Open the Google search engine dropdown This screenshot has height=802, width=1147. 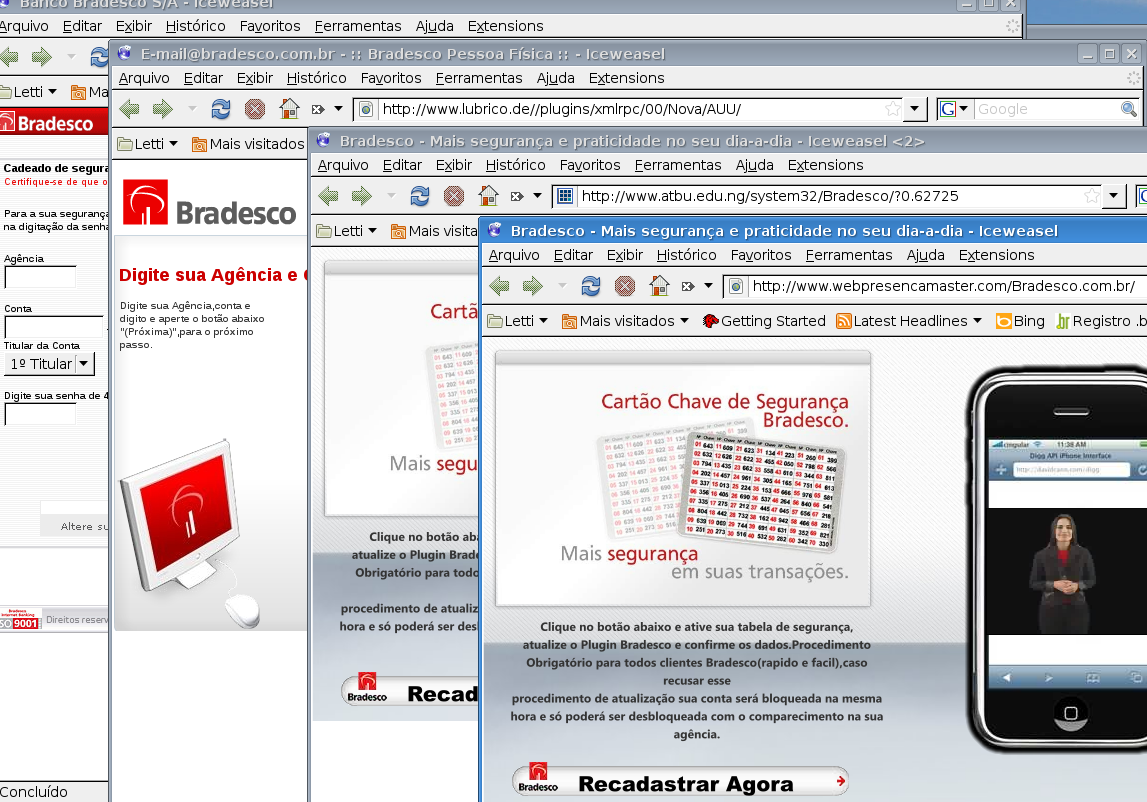point(954,109)
